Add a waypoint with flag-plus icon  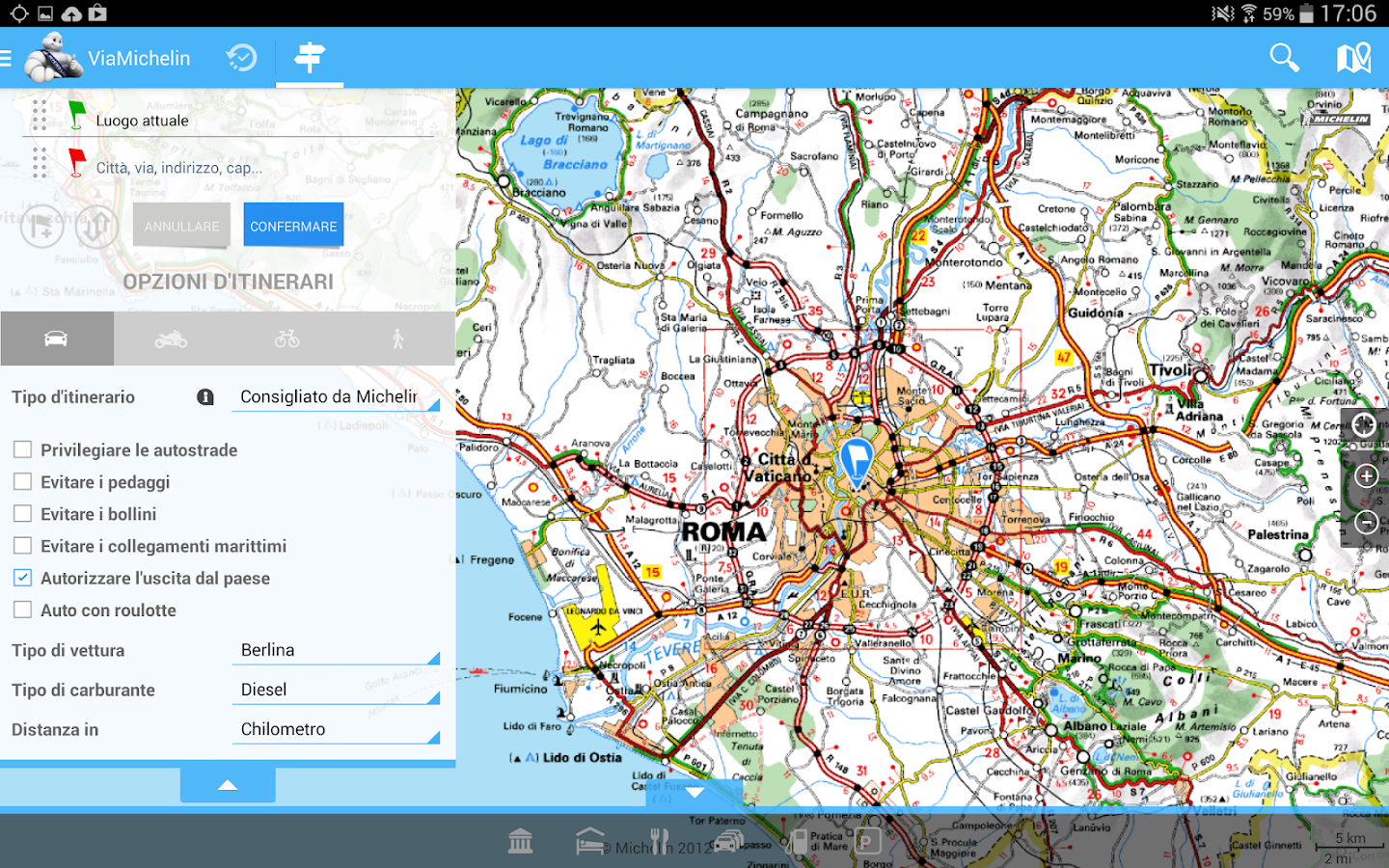[41, 226]
